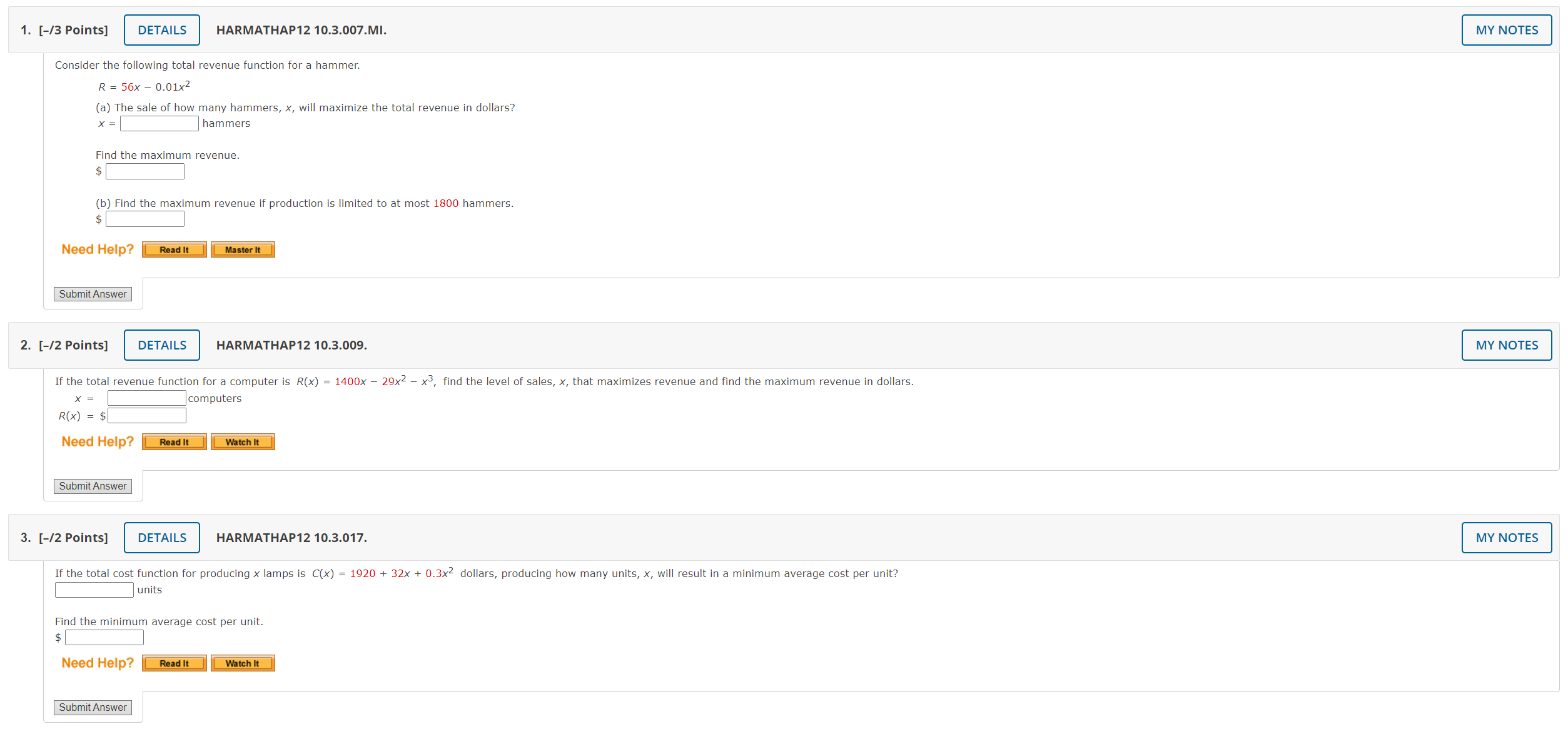Viewport: 1568px width, 734px height.
Task: Click Read It button for question 1
Action: [174, 250]
